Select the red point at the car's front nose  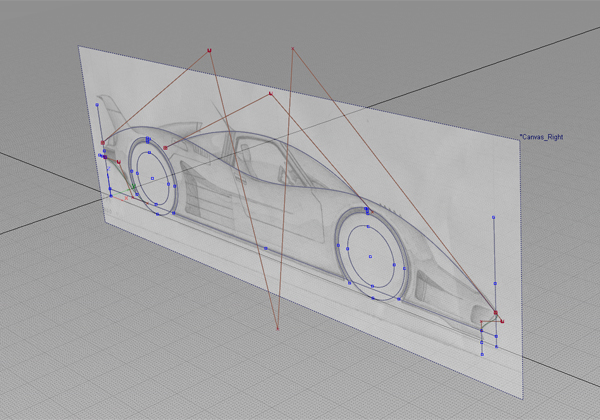496,313
